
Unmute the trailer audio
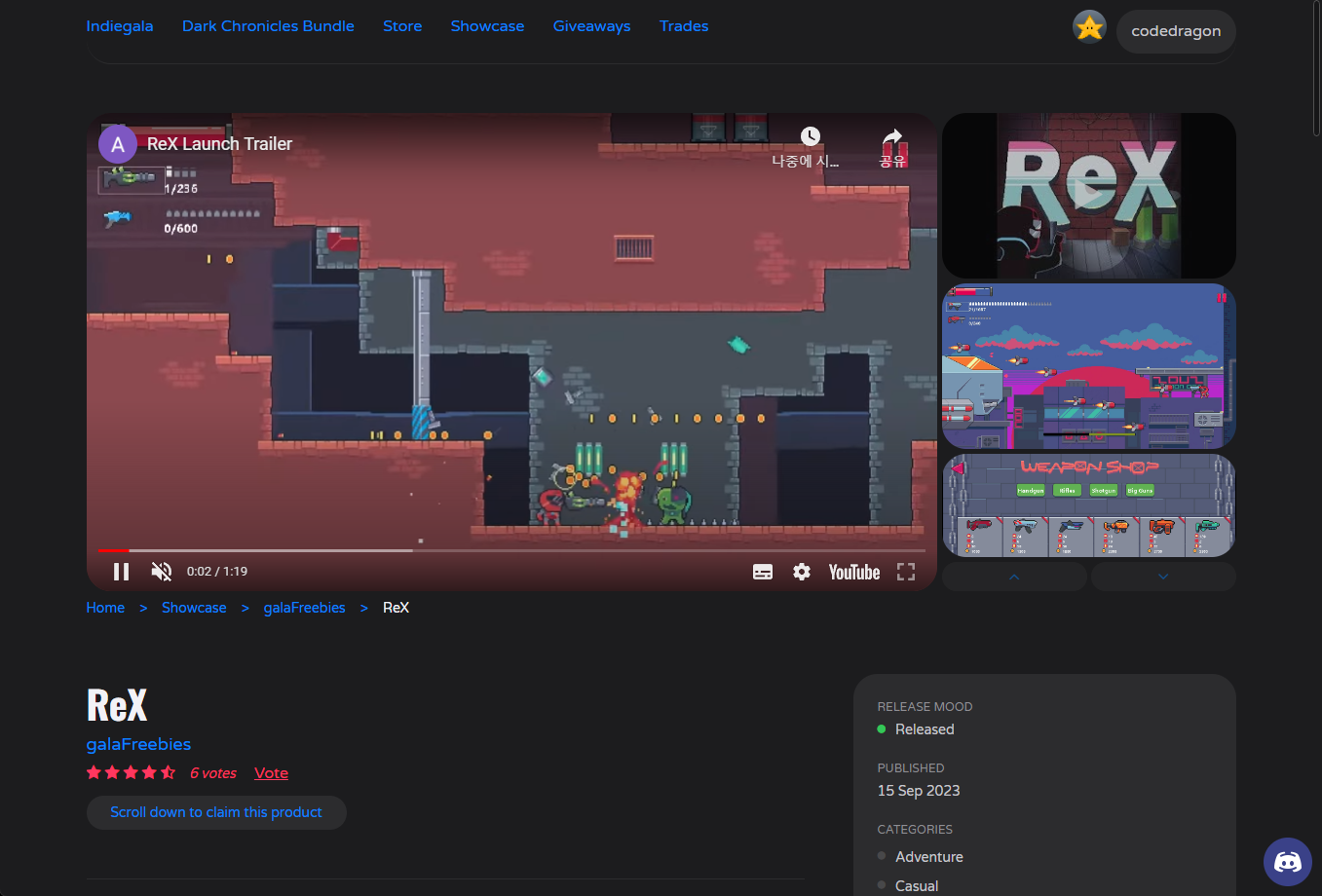(x=162, y=572)
